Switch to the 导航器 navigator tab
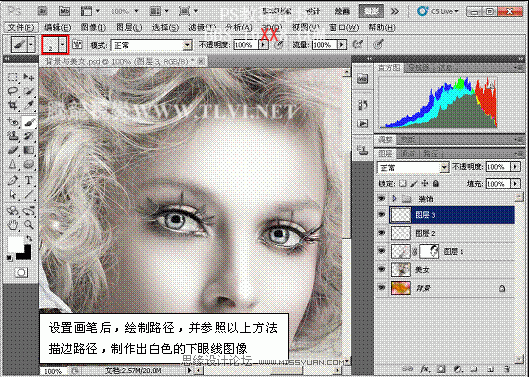This screenshot has height=377, width=529. point(418,68)
